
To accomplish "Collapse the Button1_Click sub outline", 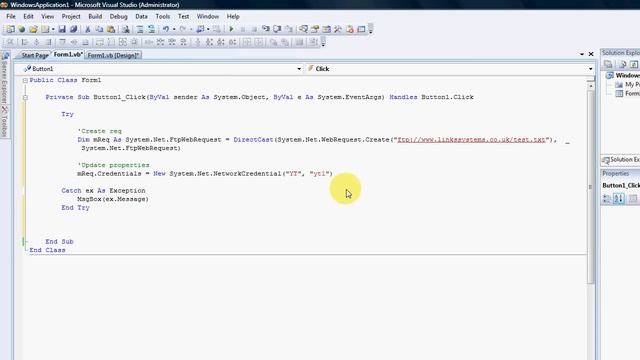I will [25, 98].
